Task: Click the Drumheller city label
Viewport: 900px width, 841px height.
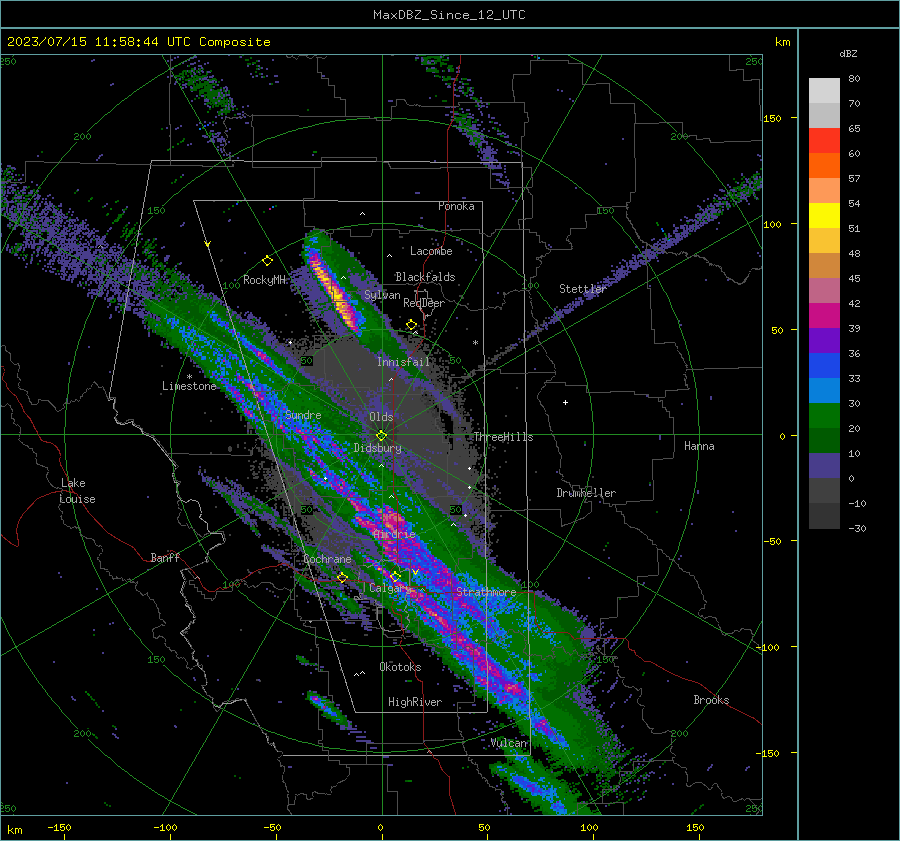Action: tap(586, 493)
